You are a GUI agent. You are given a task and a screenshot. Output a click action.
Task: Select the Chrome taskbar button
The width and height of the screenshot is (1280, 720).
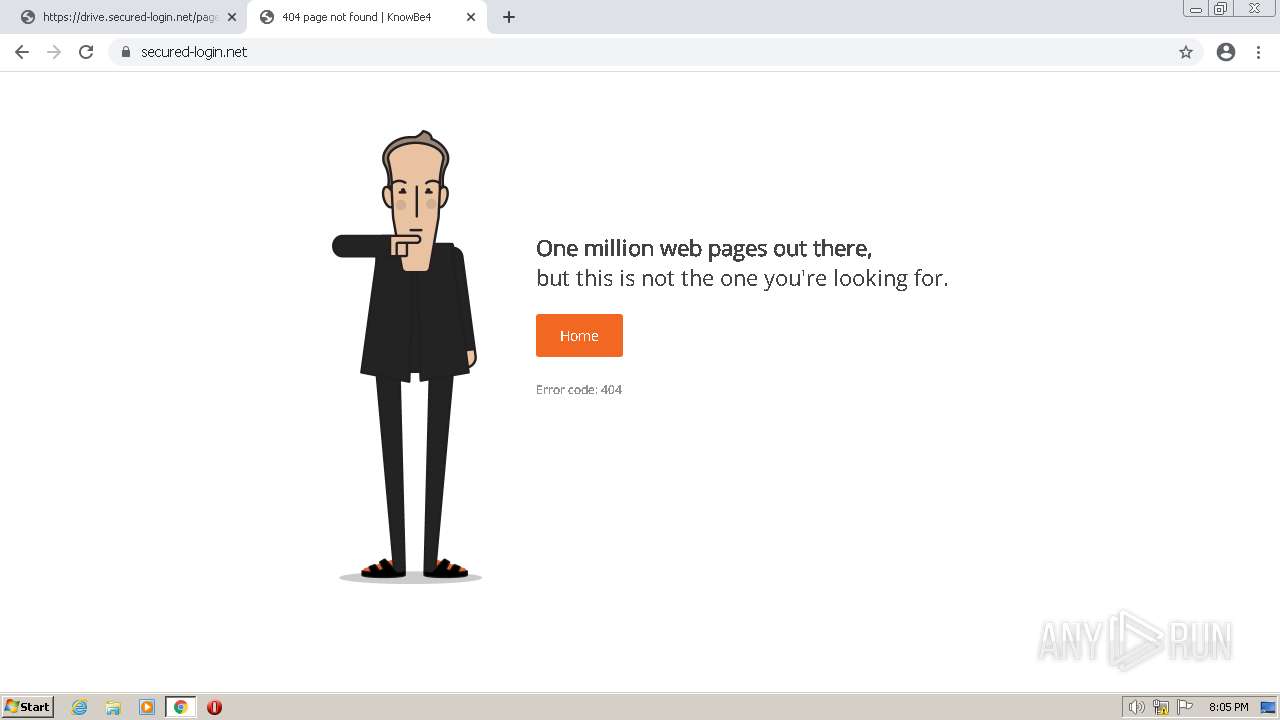pyautogui.click(x=181, y=707)
